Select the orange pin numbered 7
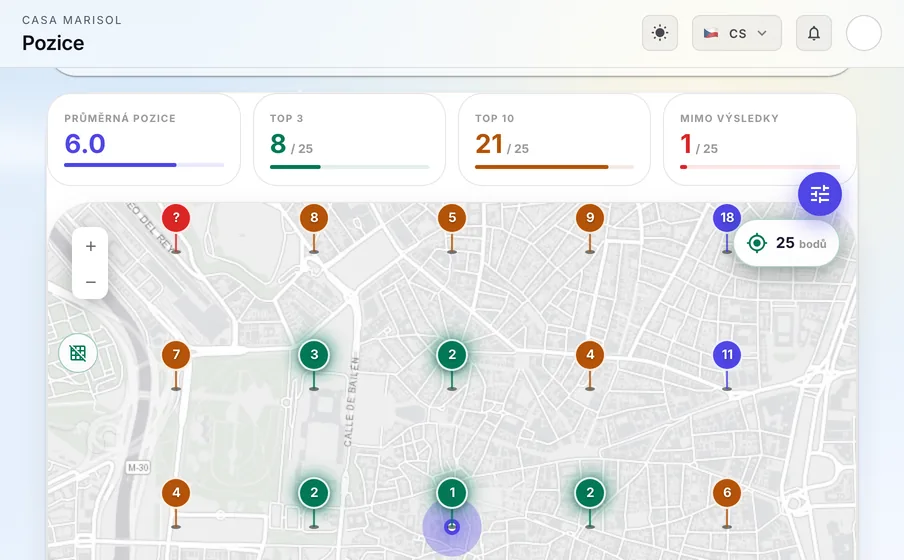904x560 pixels. tap(176, 355)
